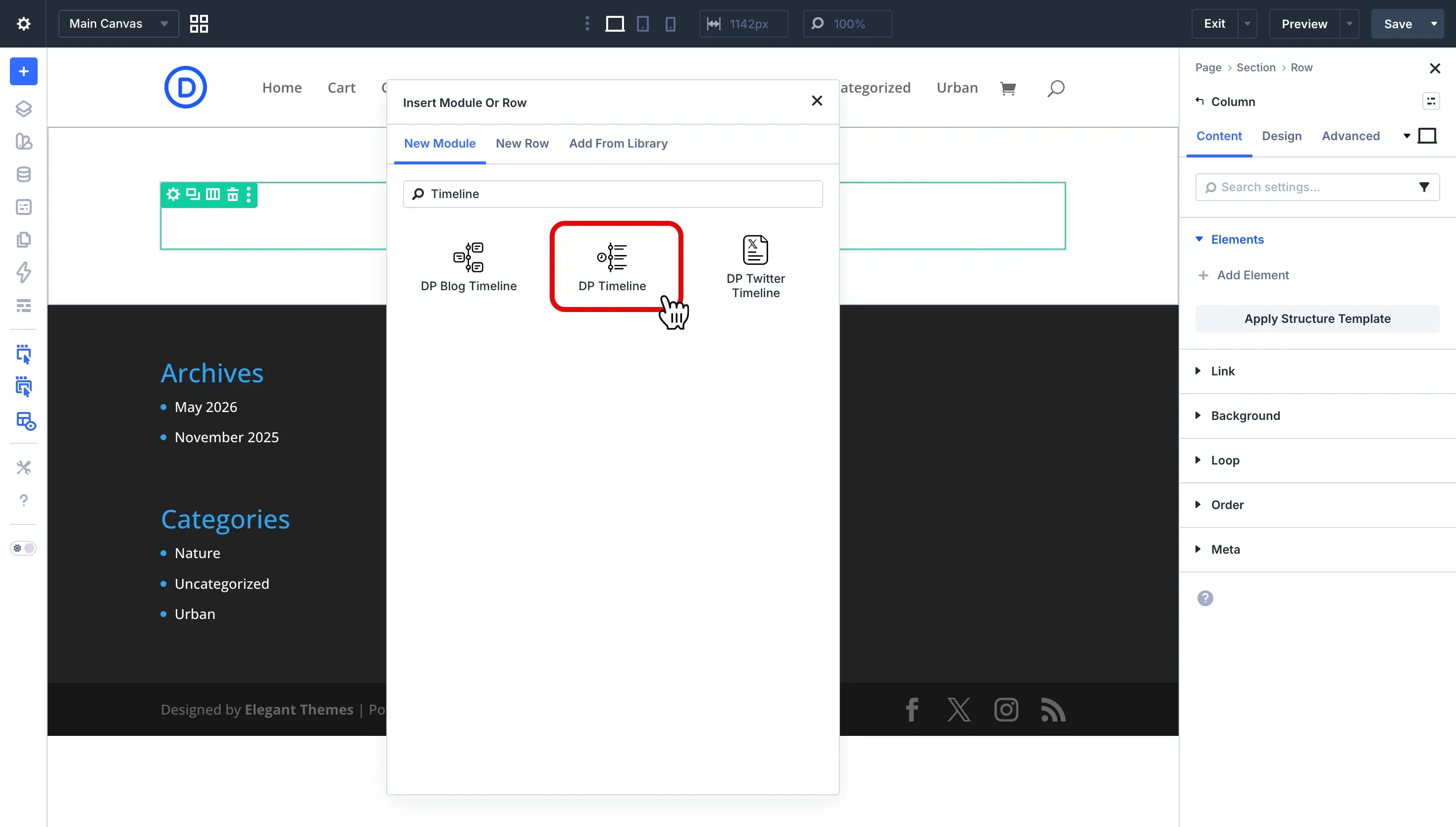This screenshot has width=1456, height=827.
Task: Open the database icon in sidebar
Action: (x=23, y=174)
